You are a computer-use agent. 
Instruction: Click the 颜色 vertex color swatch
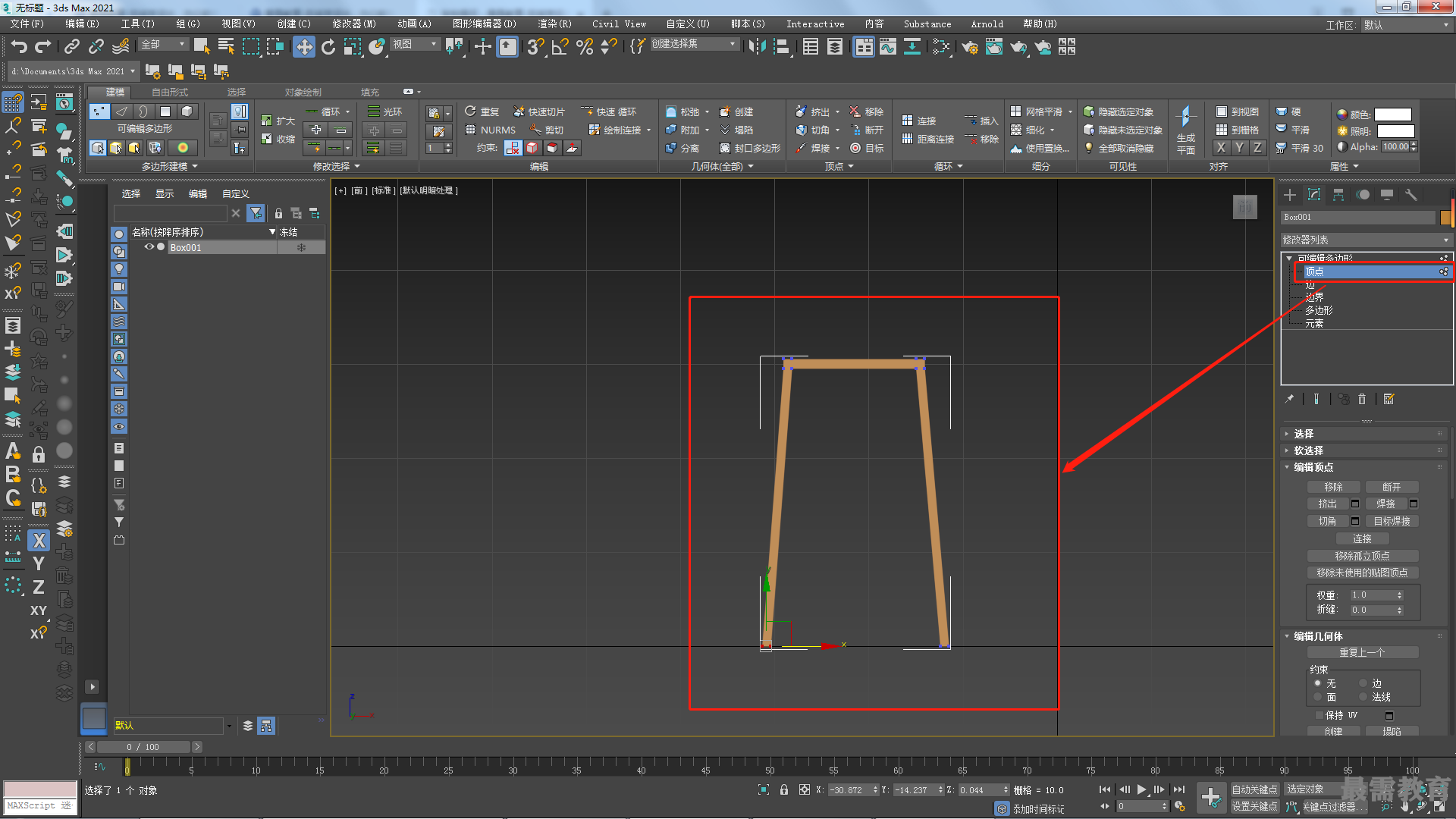(x=1393, y=115)
